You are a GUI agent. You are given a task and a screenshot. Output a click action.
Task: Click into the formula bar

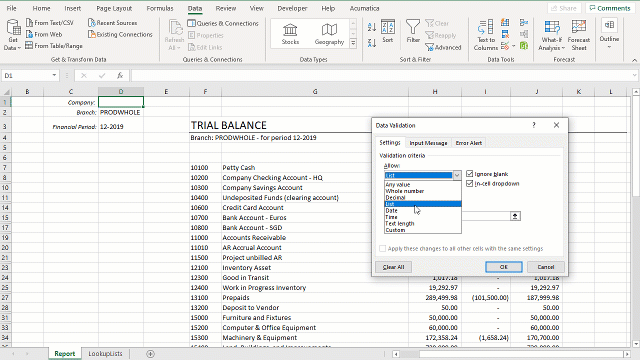(381, 76)
